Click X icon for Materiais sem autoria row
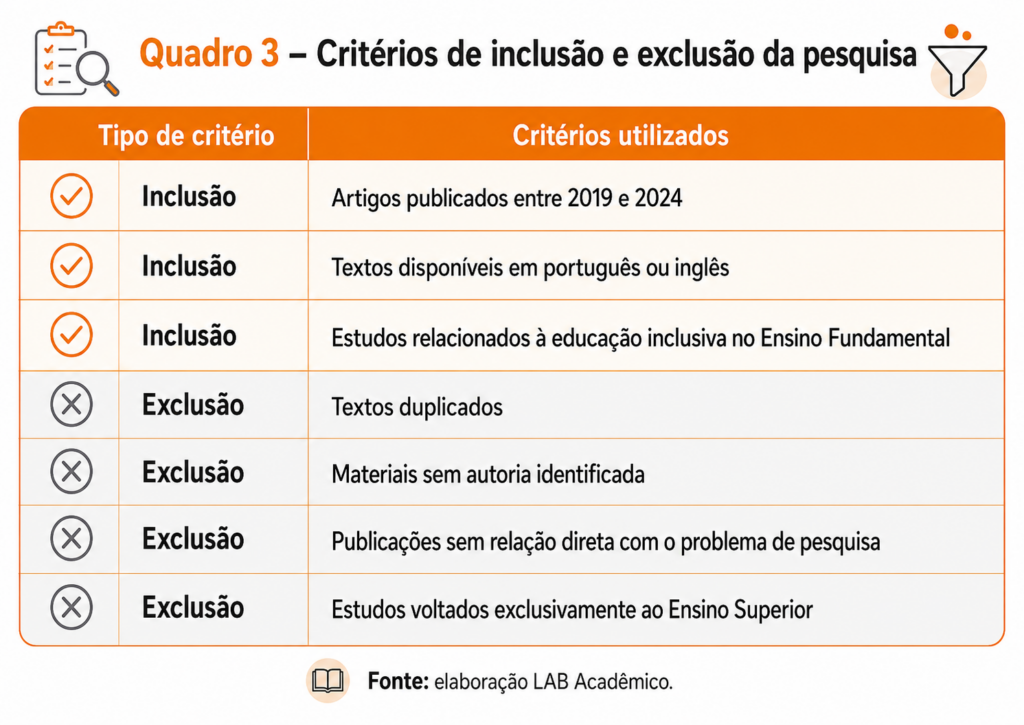The height and width of the screenshot is (725, 1024). pyautogui.click(x=71, y=472)
